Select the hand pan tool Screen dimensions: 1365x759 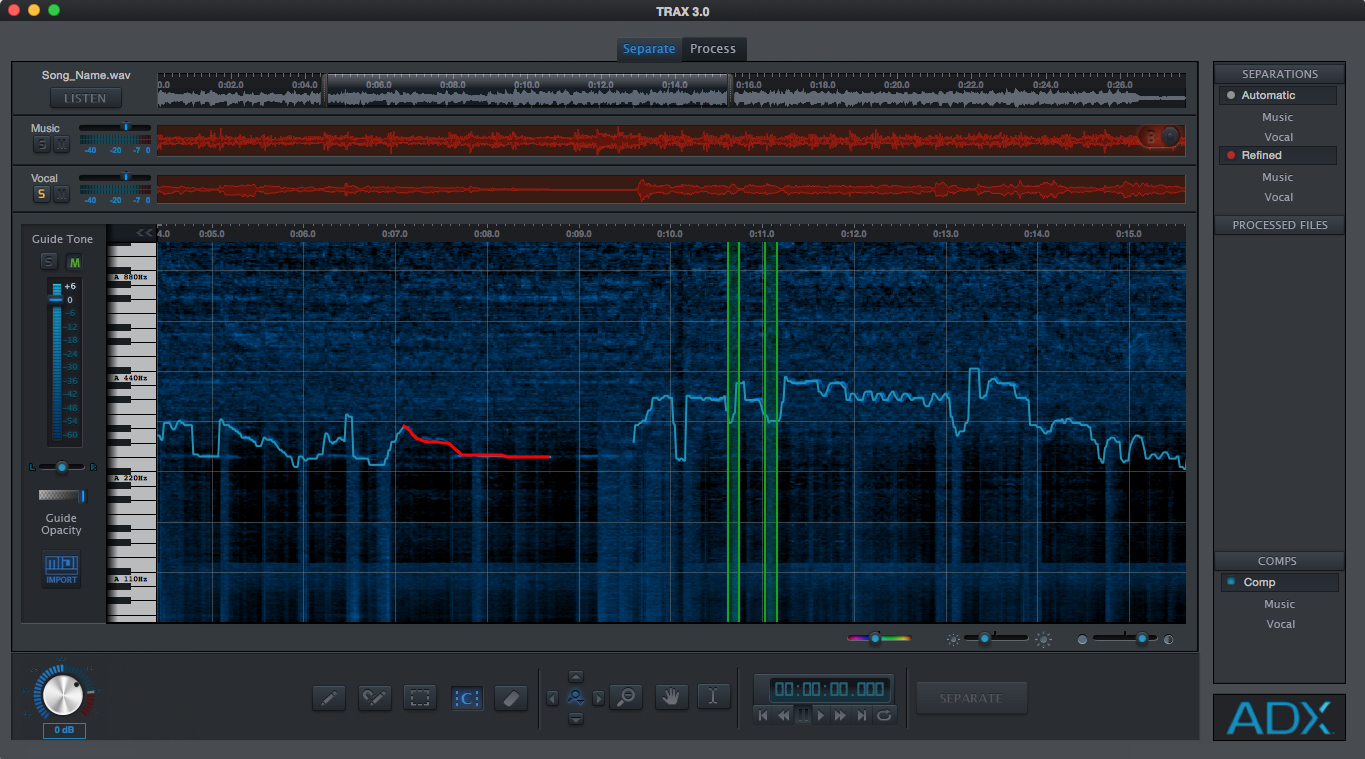point(671,697)
